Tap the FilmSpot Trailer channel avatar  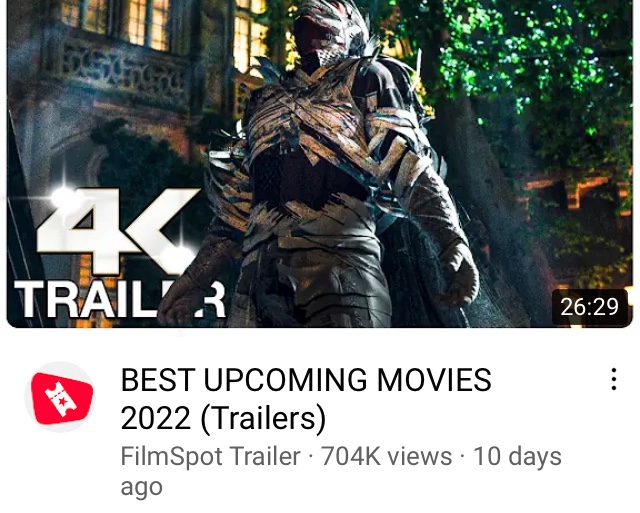point(60,398)
